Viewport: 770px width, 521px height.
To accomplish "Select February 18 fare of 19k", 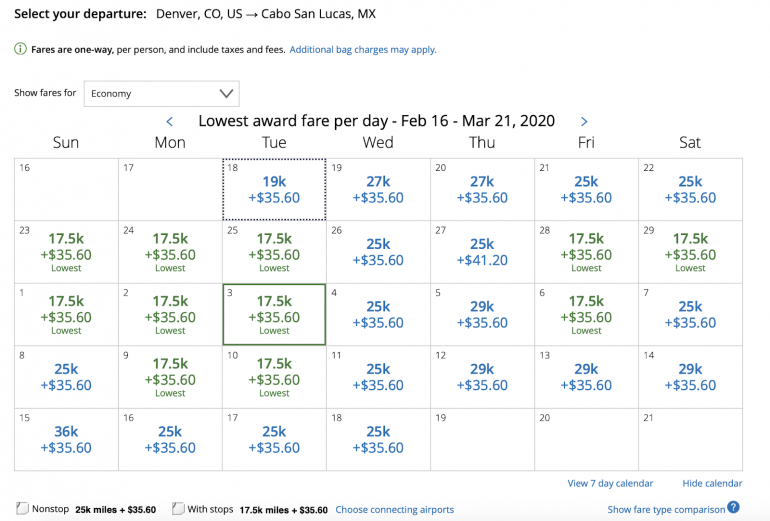I will tap(274, 189).
